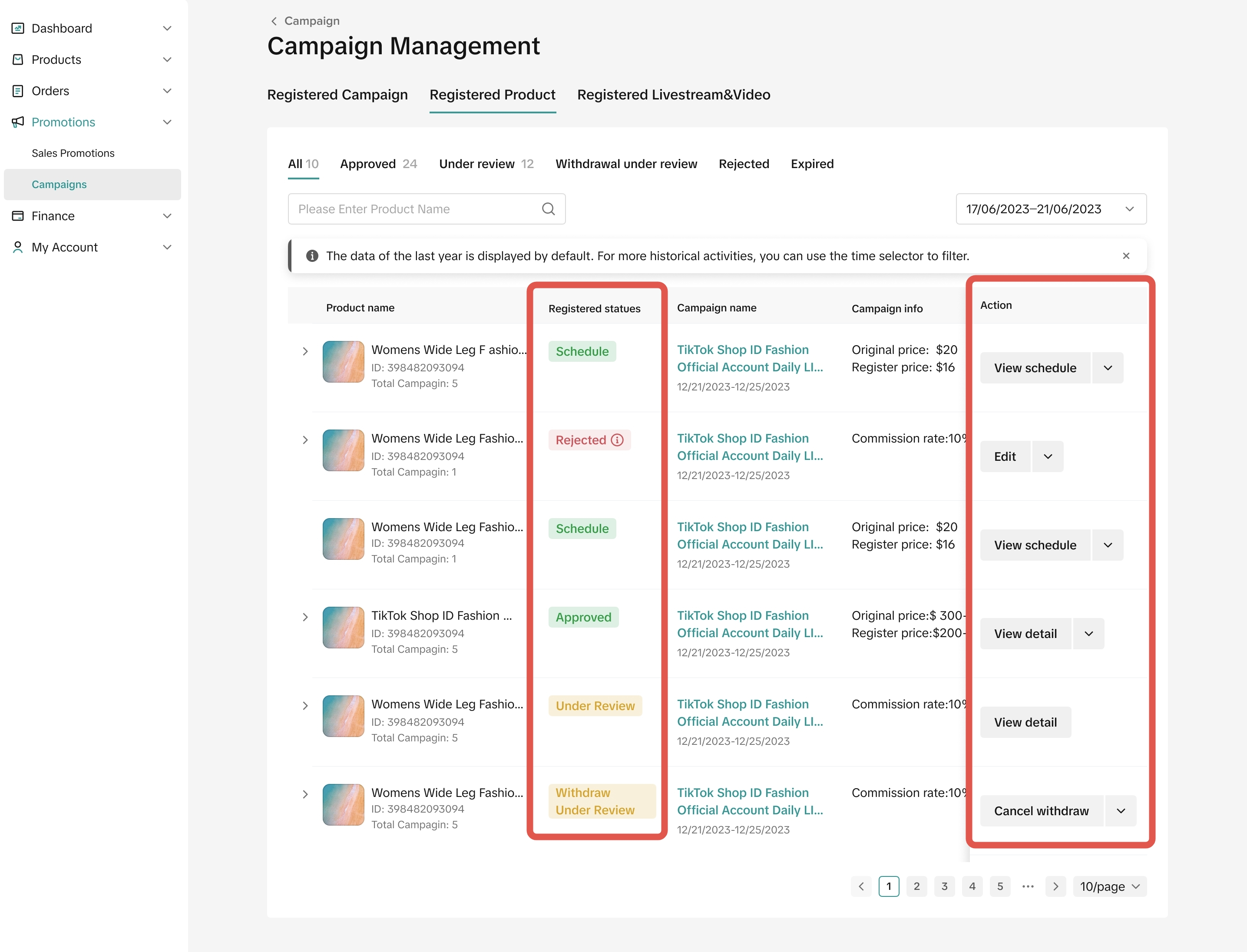Open dropdown arrow next to Edit button
Viewport: 1247px width, 952px height.
coord(1048,457)
